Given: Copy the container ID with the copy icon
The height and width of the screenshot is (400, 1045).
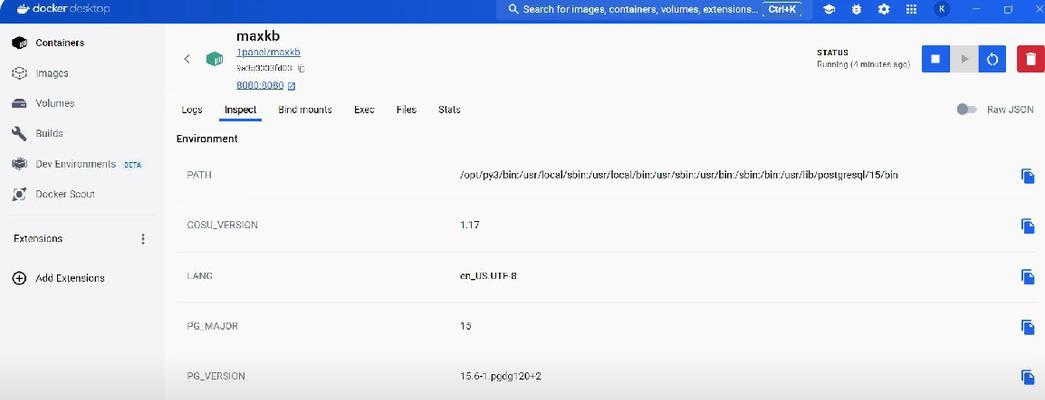Looking at the screenshot, I should pos(301,68).
